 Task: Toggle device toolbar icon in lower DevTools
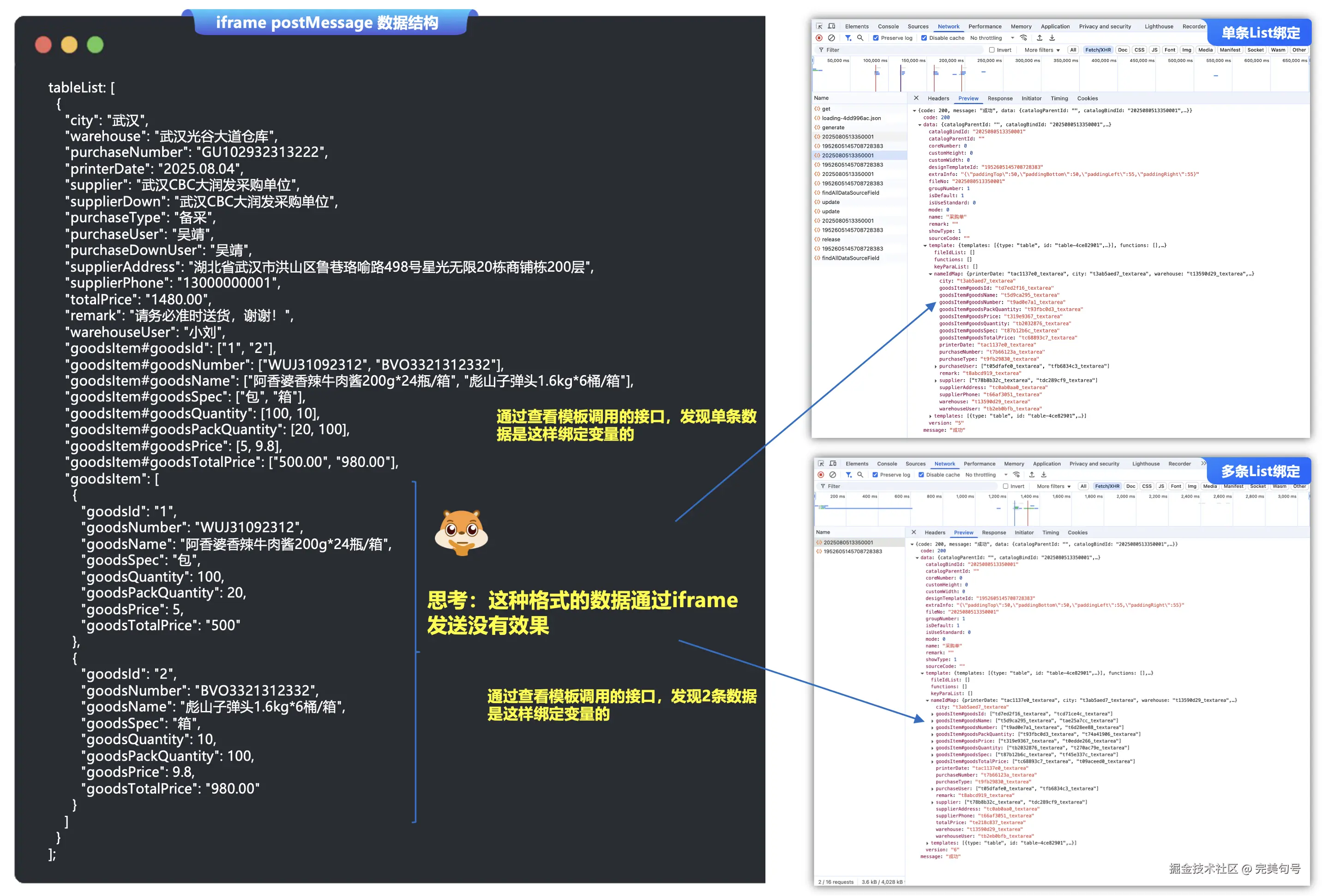833,463
